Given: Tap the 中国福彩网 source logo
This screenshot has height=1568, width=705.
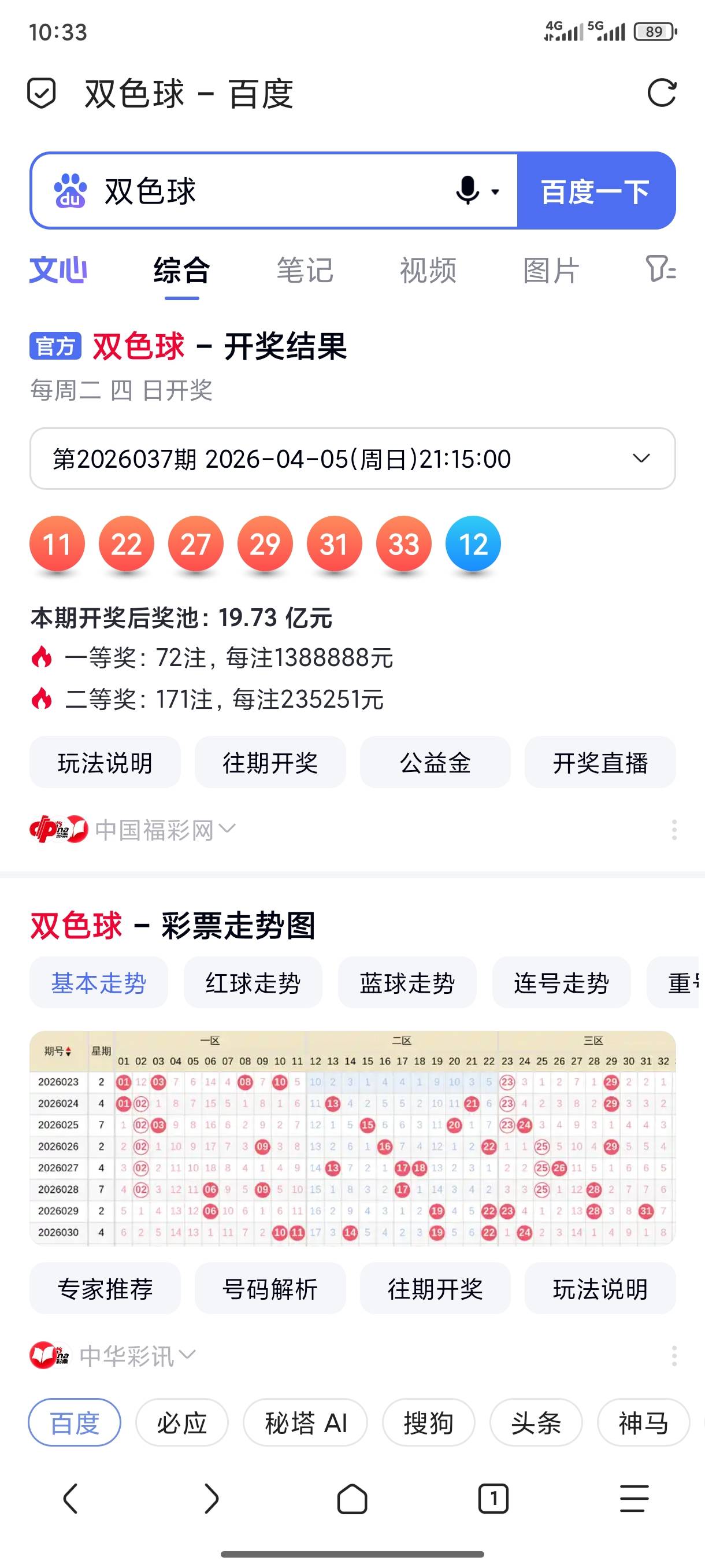Looking at the screenshot, I should click(58, 830).
